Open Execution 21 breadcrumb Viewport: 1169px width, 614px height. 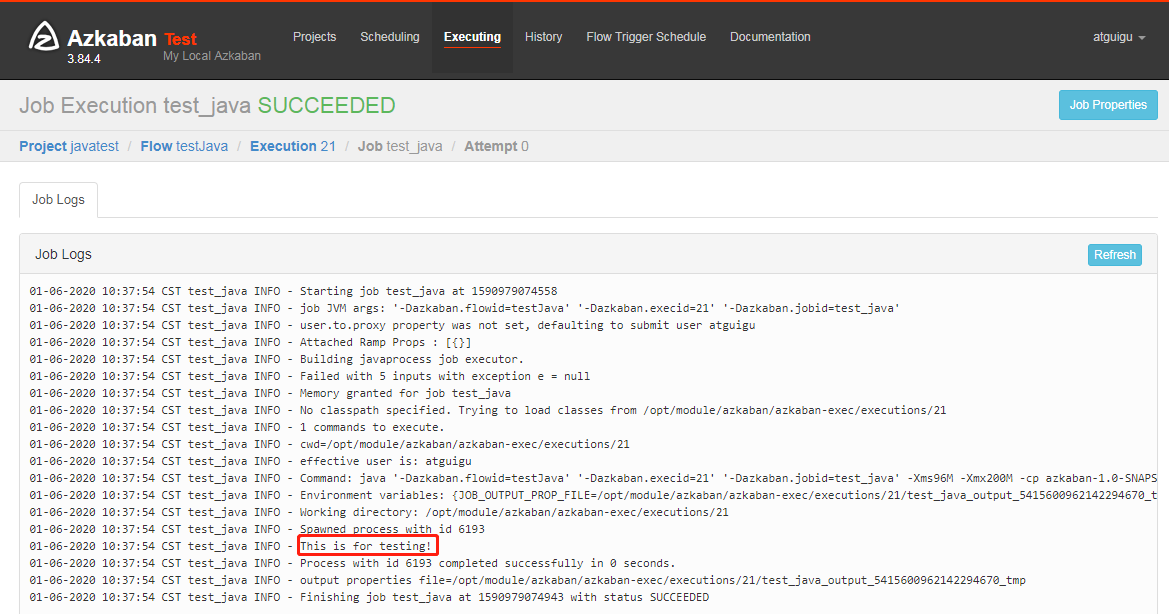293,146
